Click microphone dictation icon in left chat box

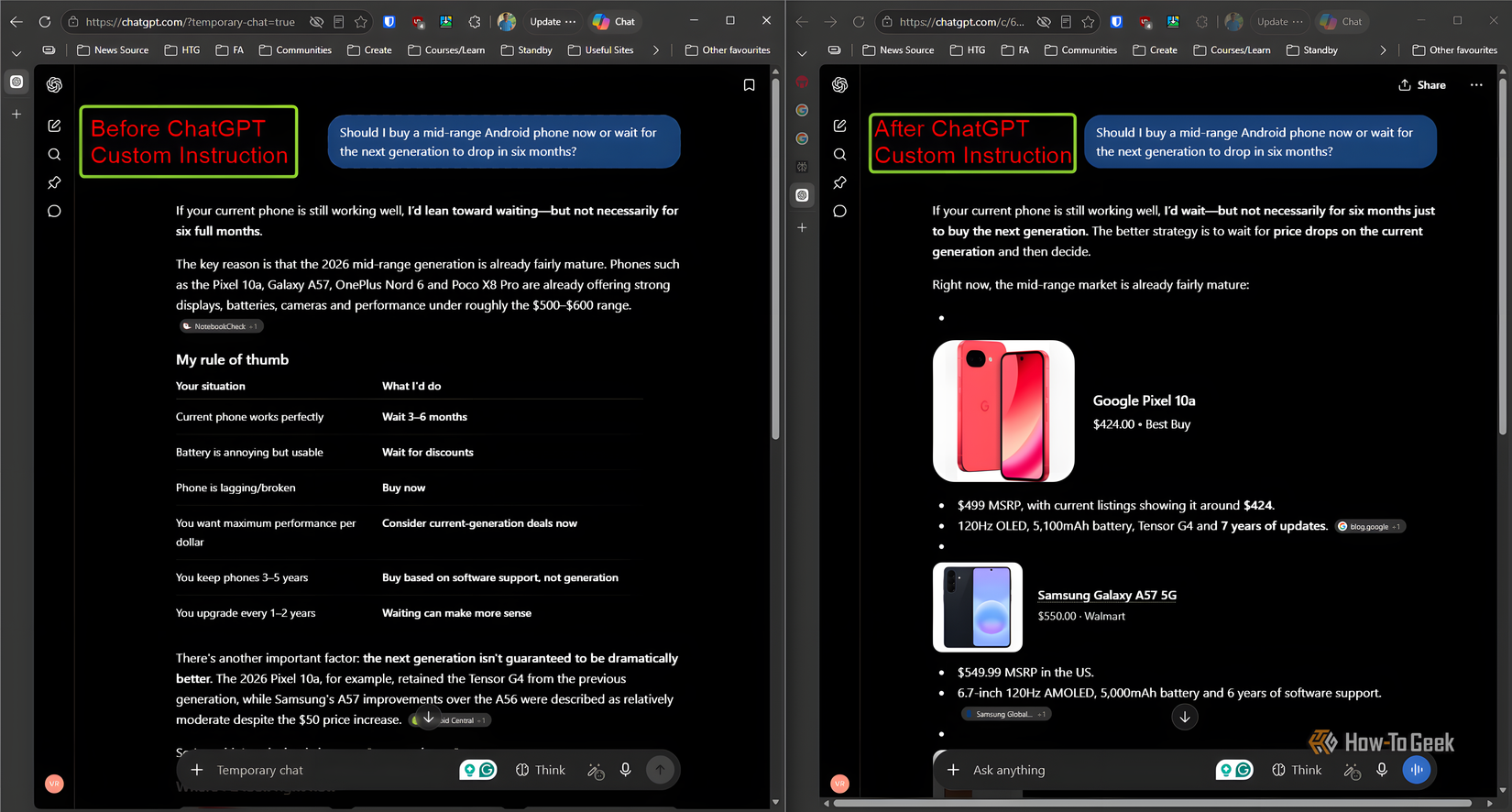[625, 770]
